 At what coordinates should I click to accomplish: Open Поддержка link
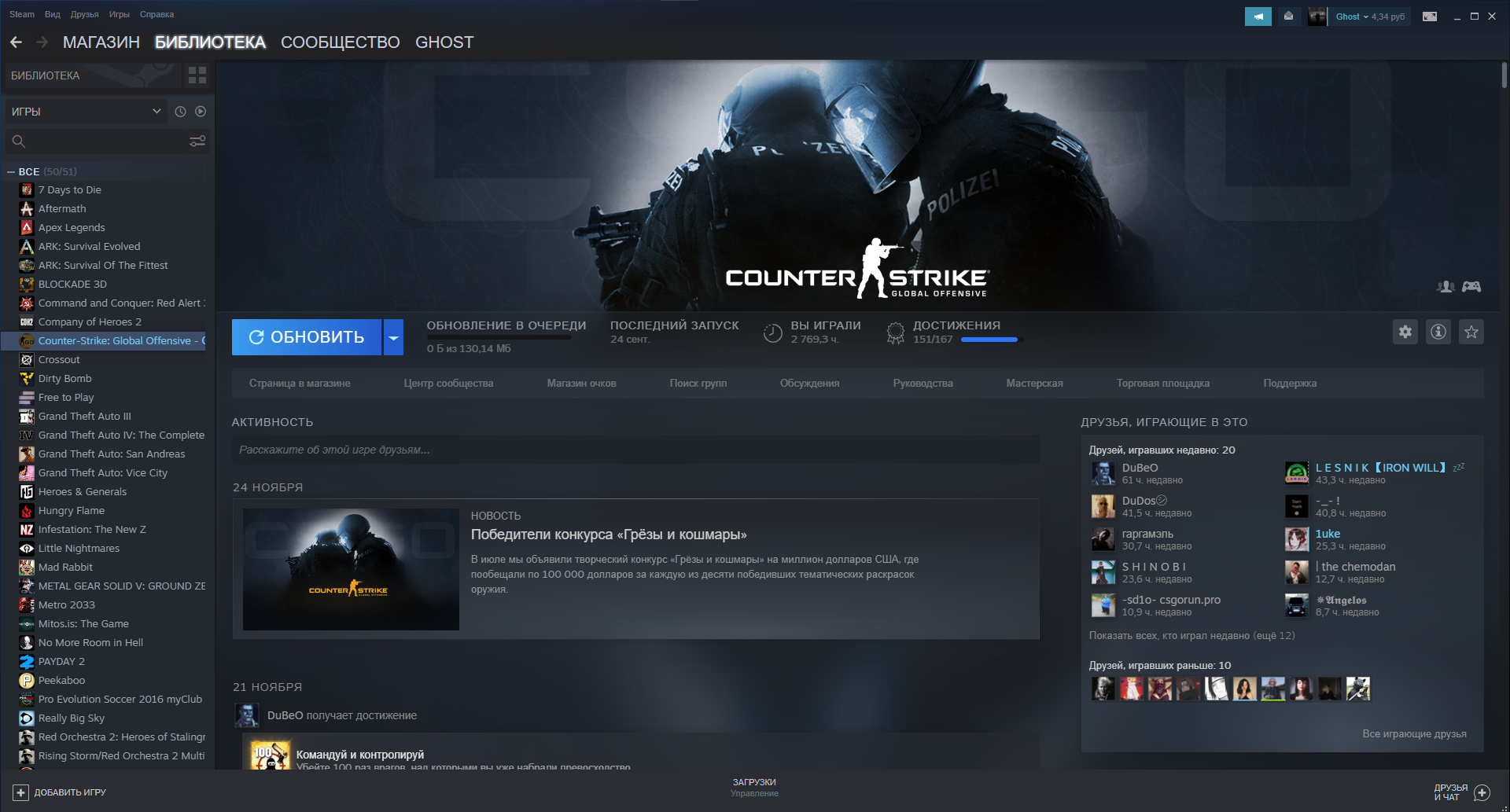click(x=1290, y=384)
